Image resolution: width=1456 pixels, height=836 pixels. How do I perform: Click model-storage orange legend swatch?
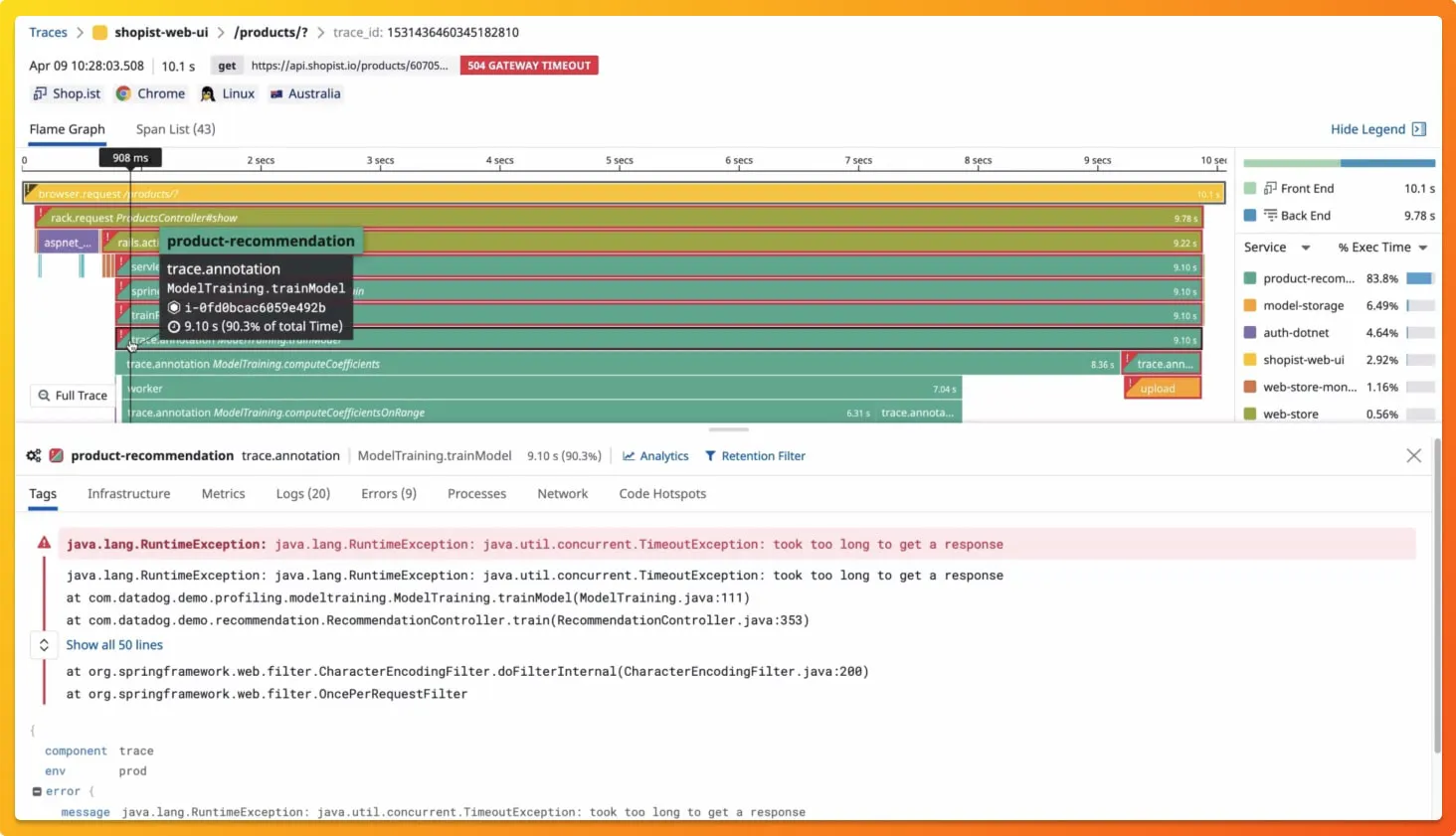(1250, 305)
